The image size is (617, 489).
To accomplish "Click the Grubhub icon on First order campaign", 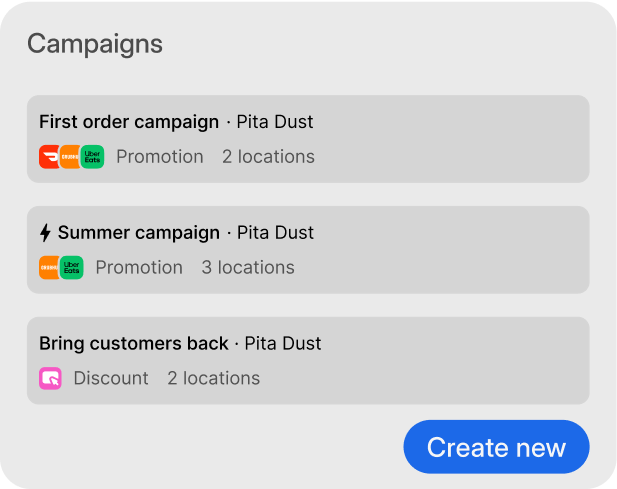I will (70, 157).
